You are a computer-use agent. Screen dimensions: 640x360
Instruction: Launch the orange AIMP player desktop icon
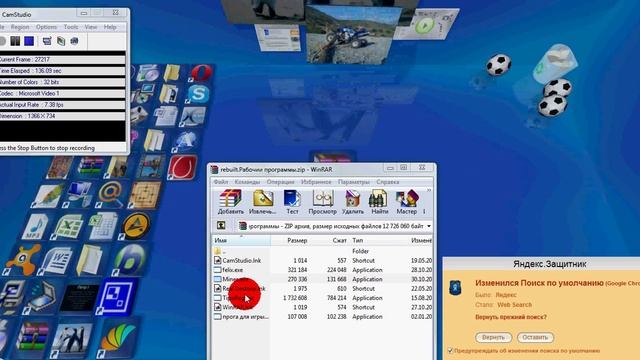pos(136,226)
